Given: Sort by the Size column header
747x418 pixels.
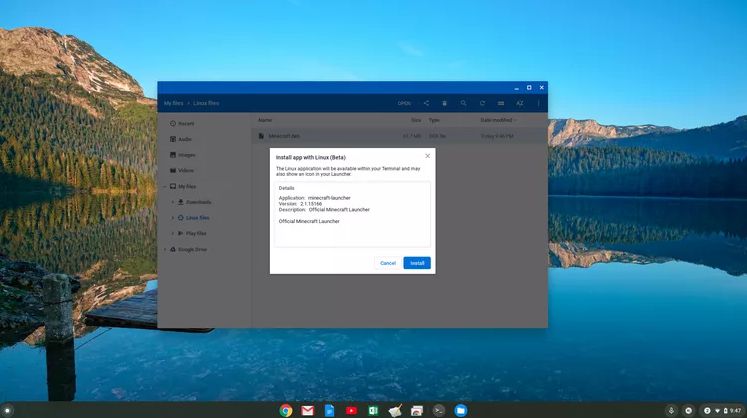Looking at the screenshot, I should 416,120.
